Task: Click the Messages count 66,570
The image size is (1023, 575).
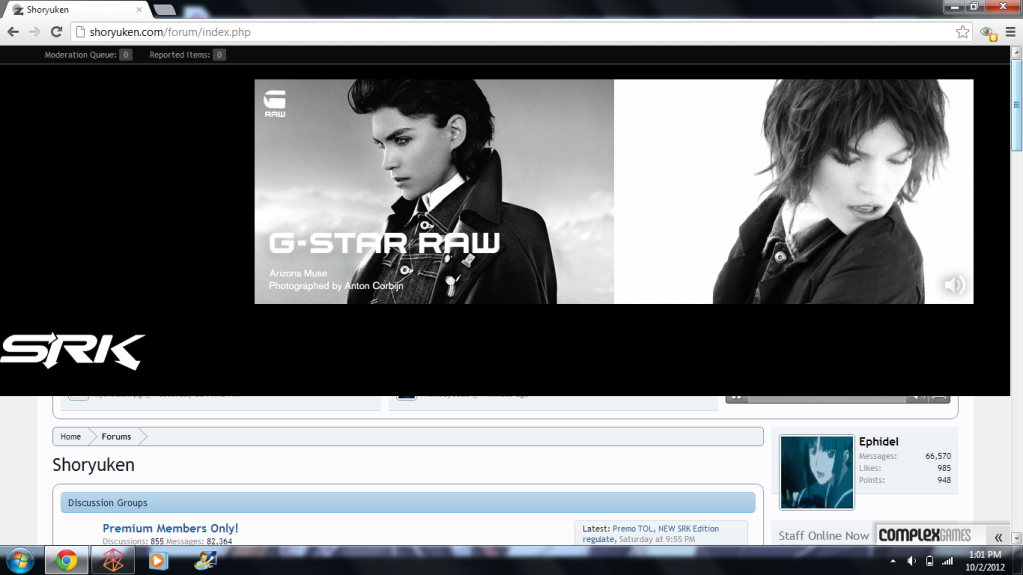Action: 938,456
